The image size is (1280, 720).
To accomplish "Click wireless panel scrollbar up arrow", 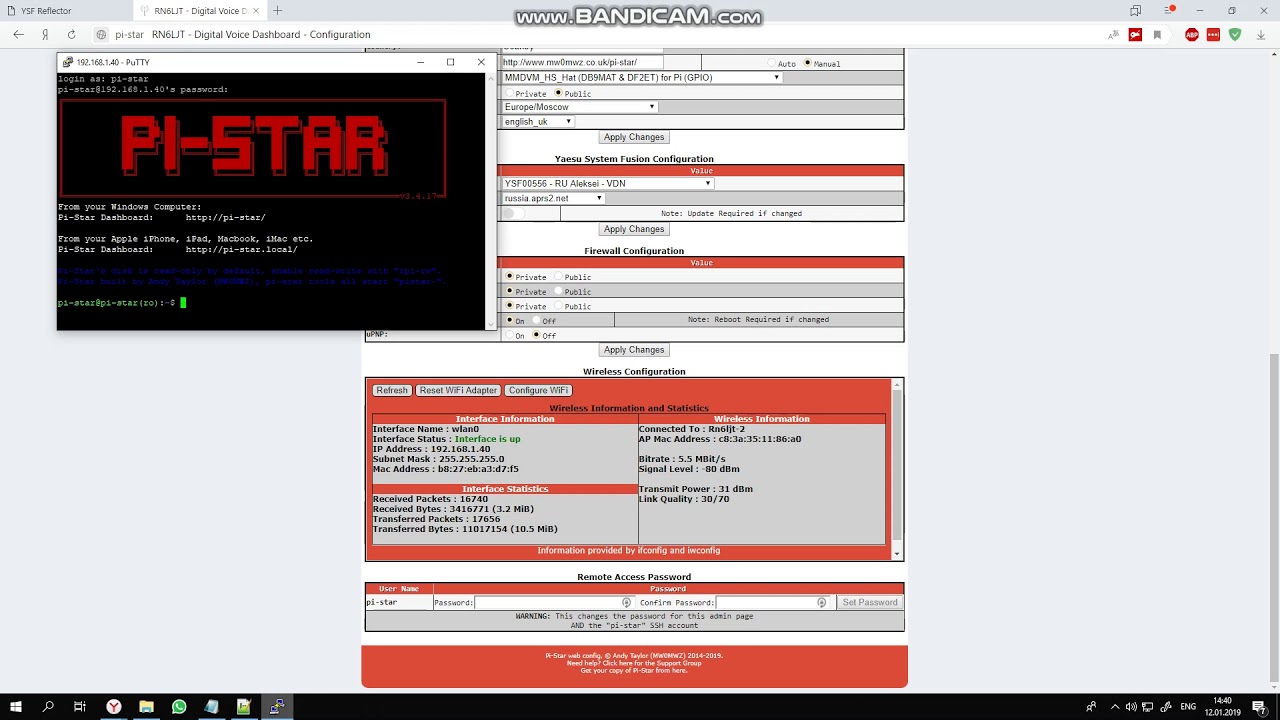I will [897, 384].
